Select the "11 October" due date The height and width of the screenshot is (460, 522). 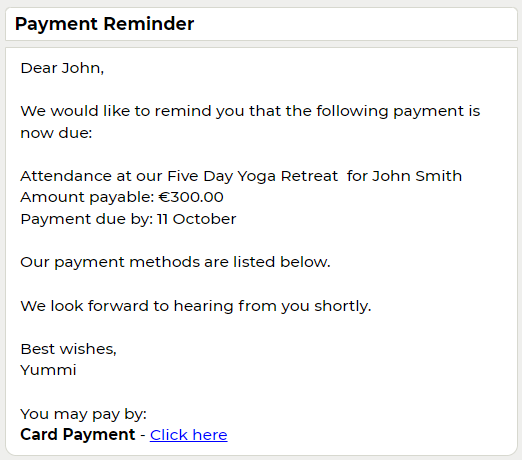pos(197,219)
